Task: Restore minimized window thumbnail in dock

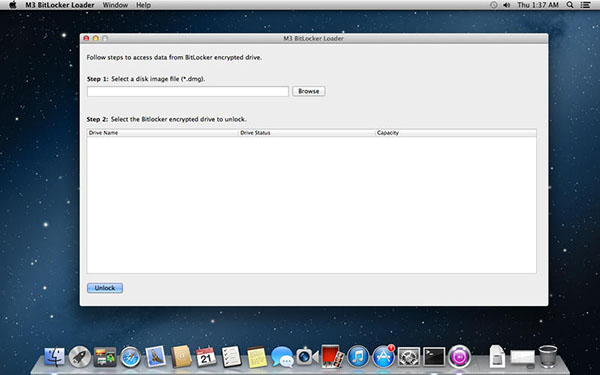Action: tap(523, 359)
